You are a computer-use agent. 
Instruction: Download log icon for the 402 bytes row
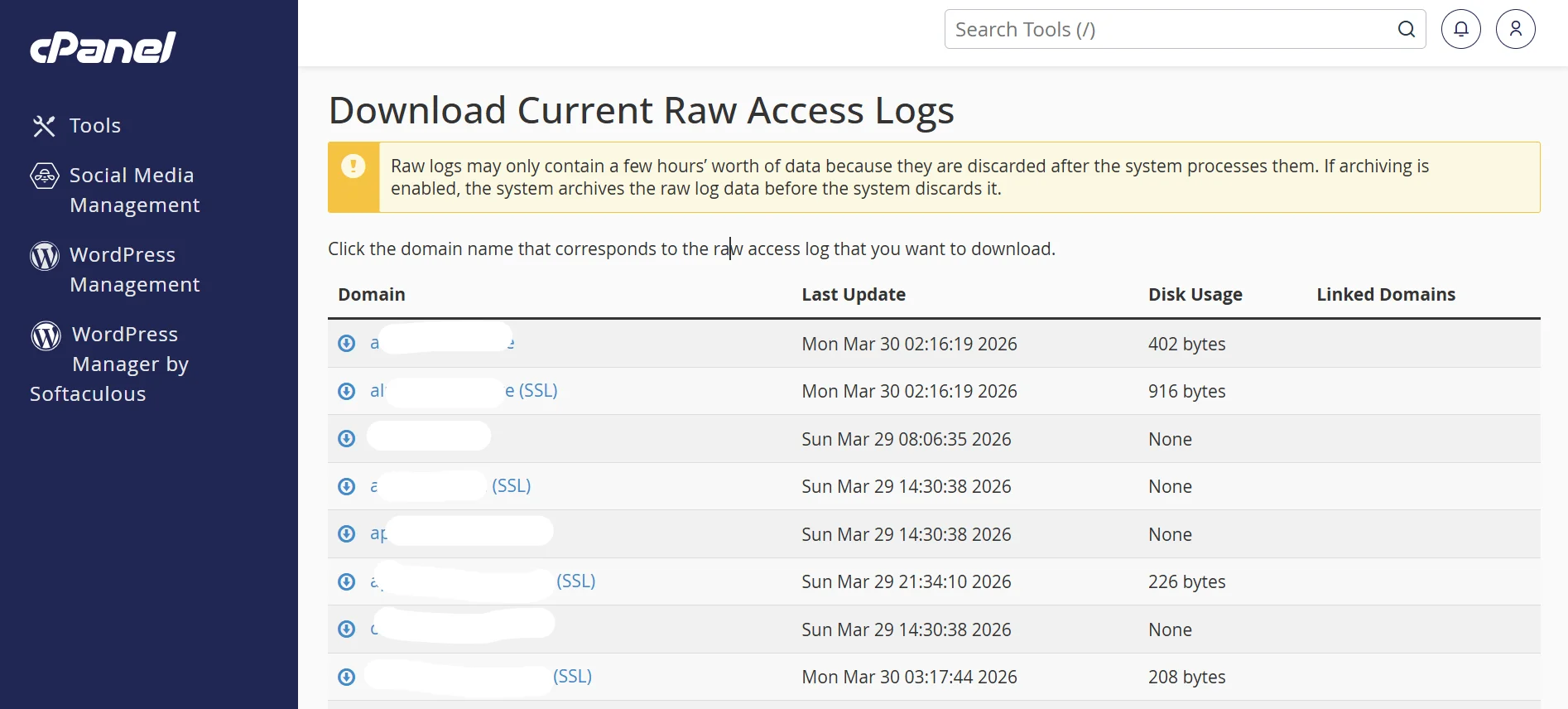[347, 344]
